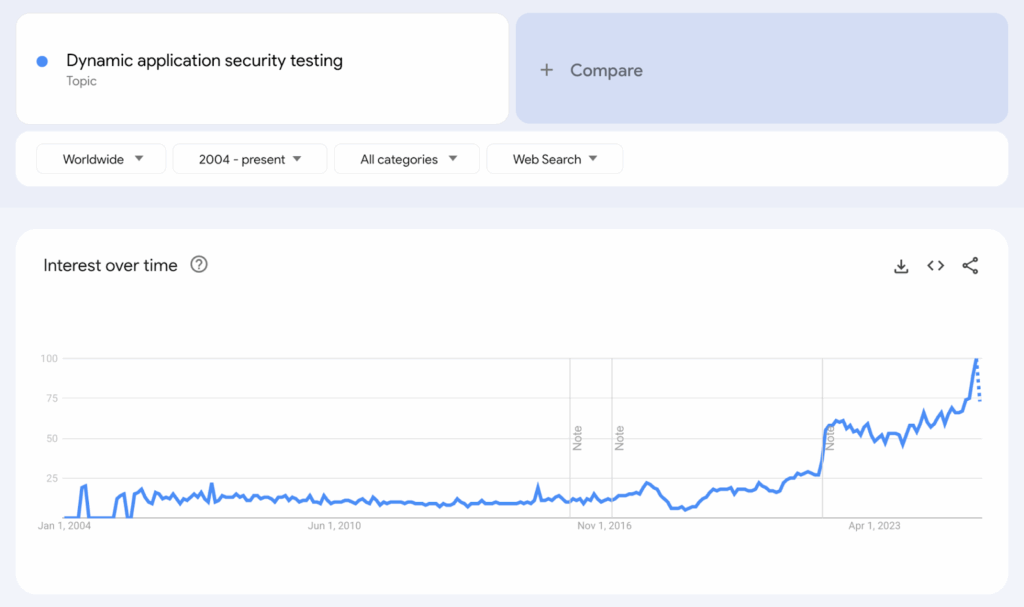Click the second Note marker near 2016
The image size is (1024, 607).
tap(619, 438)
